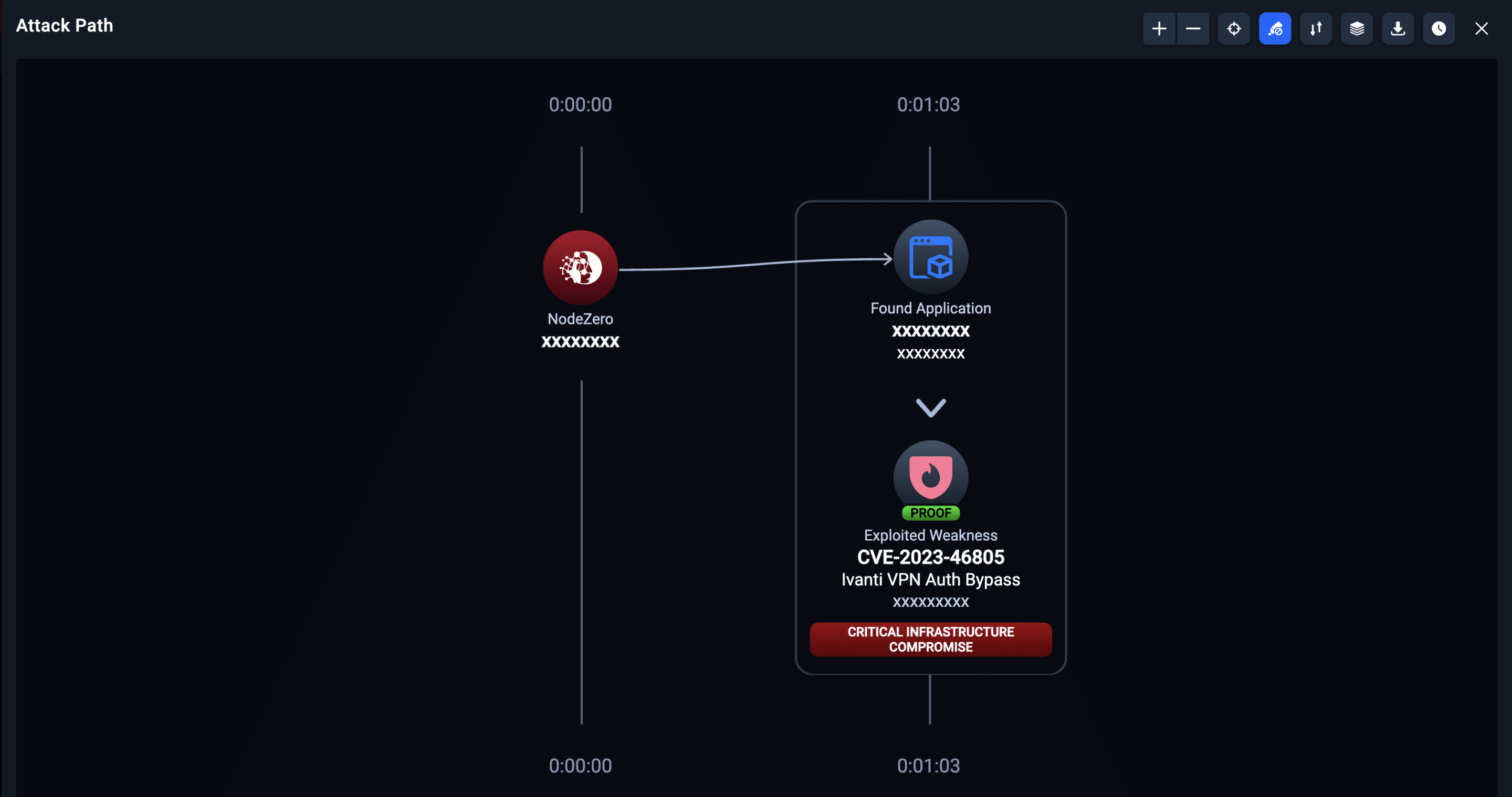This screenshot has height=797, width=1512.
Task: Close the Attack Path view
Action: pyautogui.click(x=1482, y=28)
